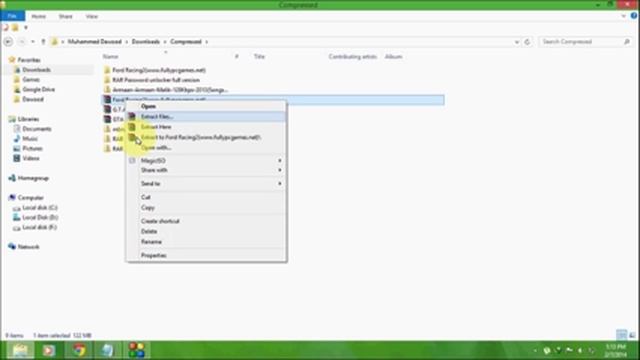Choose Cut in context menu
640x360 pixels.
[x=206, y=197]
